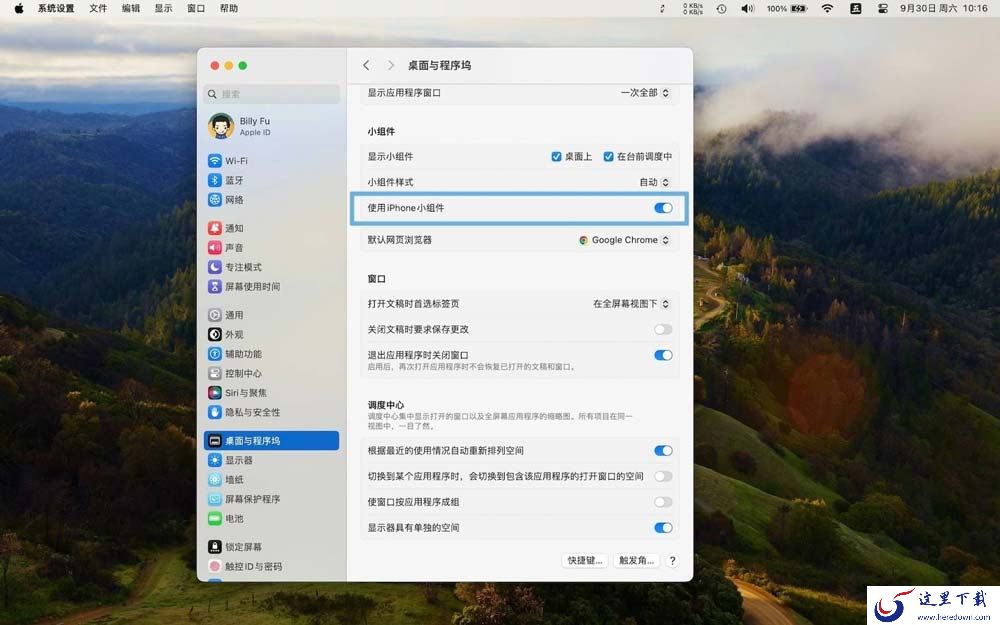Click the 100% battery status
Viewport: 1000px width, 625px height.
click(786, 8)
